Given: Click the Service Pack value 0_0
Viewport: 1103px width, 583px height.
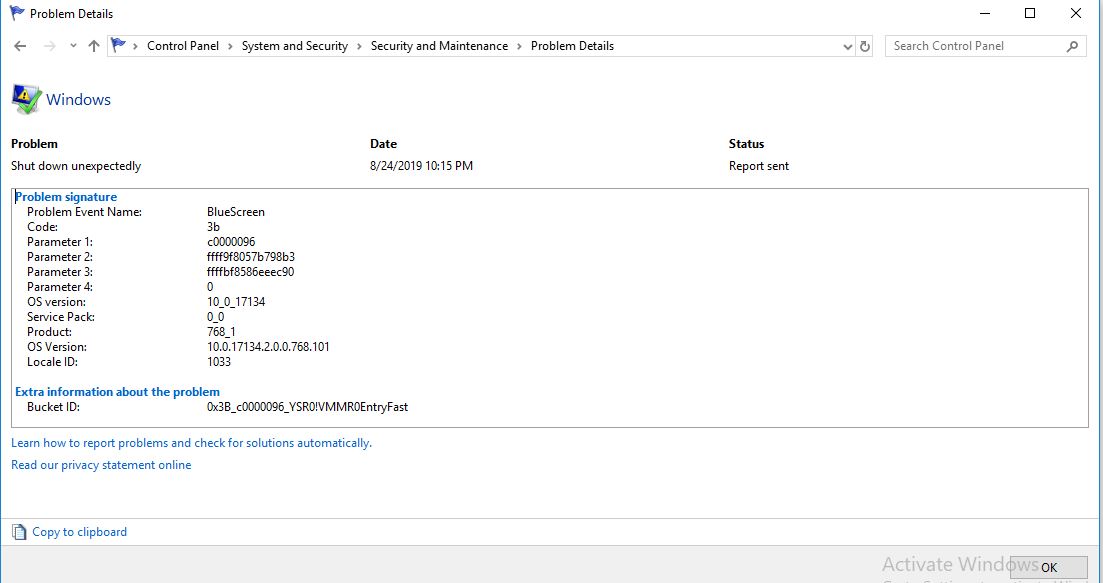Looking at the screenshot, I should click(x=215, y=316).
